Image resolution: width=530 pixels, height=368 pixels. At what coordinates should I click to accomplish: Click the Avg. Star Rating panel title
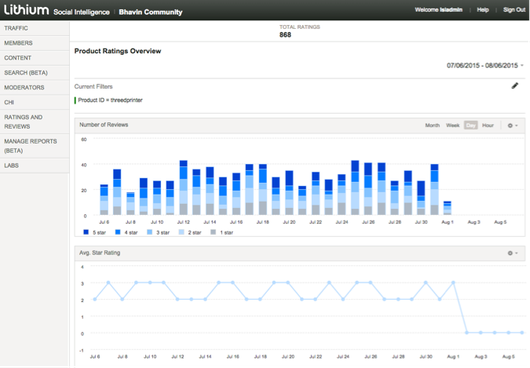(100, 253)
